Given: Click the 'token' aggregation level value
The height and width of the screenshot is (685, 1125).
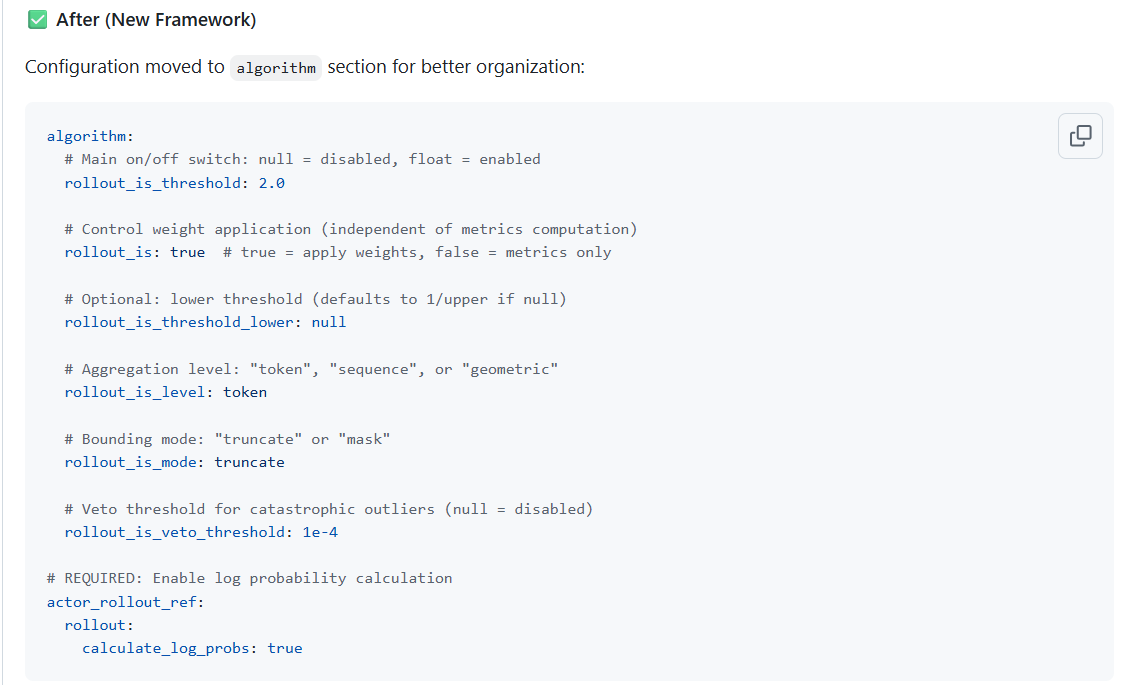Looking at the screenshot, I should point(245,392).
